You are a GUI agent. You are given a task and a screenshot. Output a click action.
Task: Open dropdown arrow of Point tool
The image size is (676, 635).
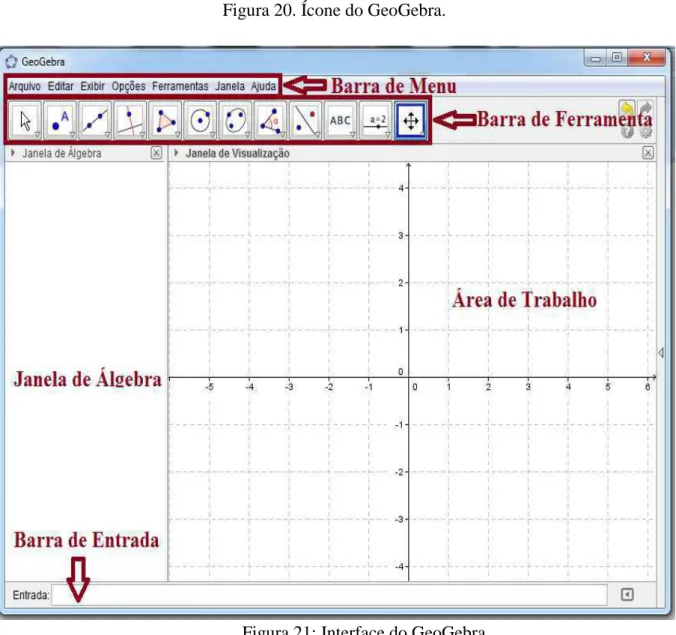tap(72, 135)
